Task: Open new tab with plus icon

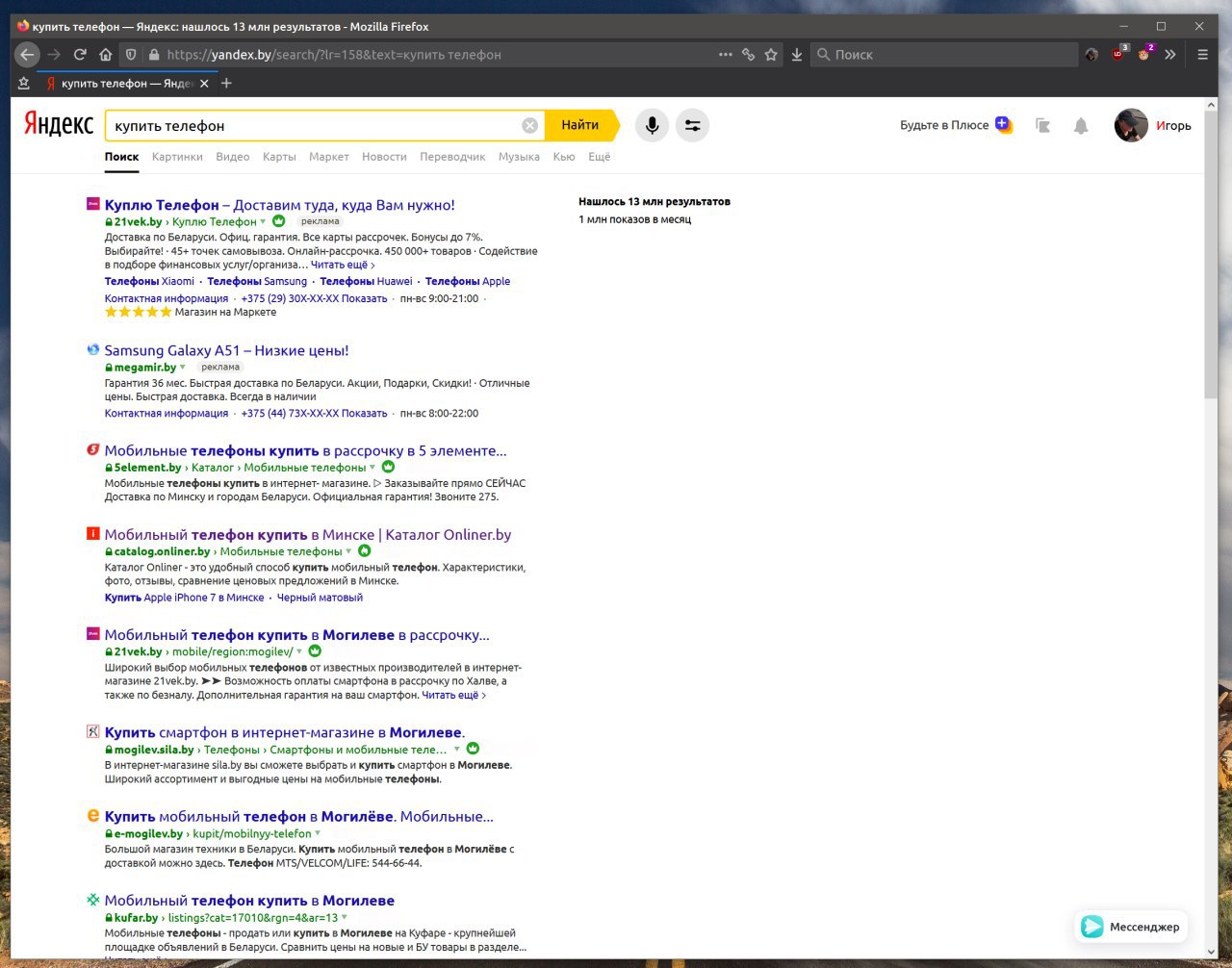Action: coord(227,84)
